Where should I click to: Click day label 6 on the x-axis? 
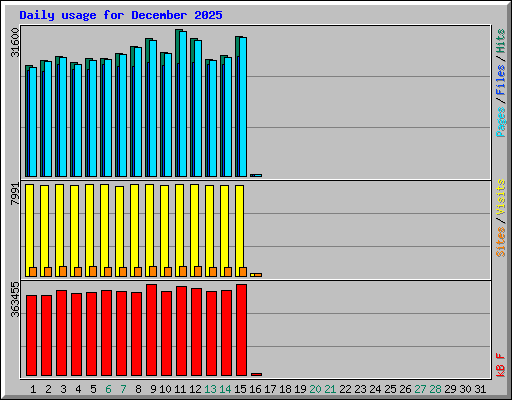(108, 389)
